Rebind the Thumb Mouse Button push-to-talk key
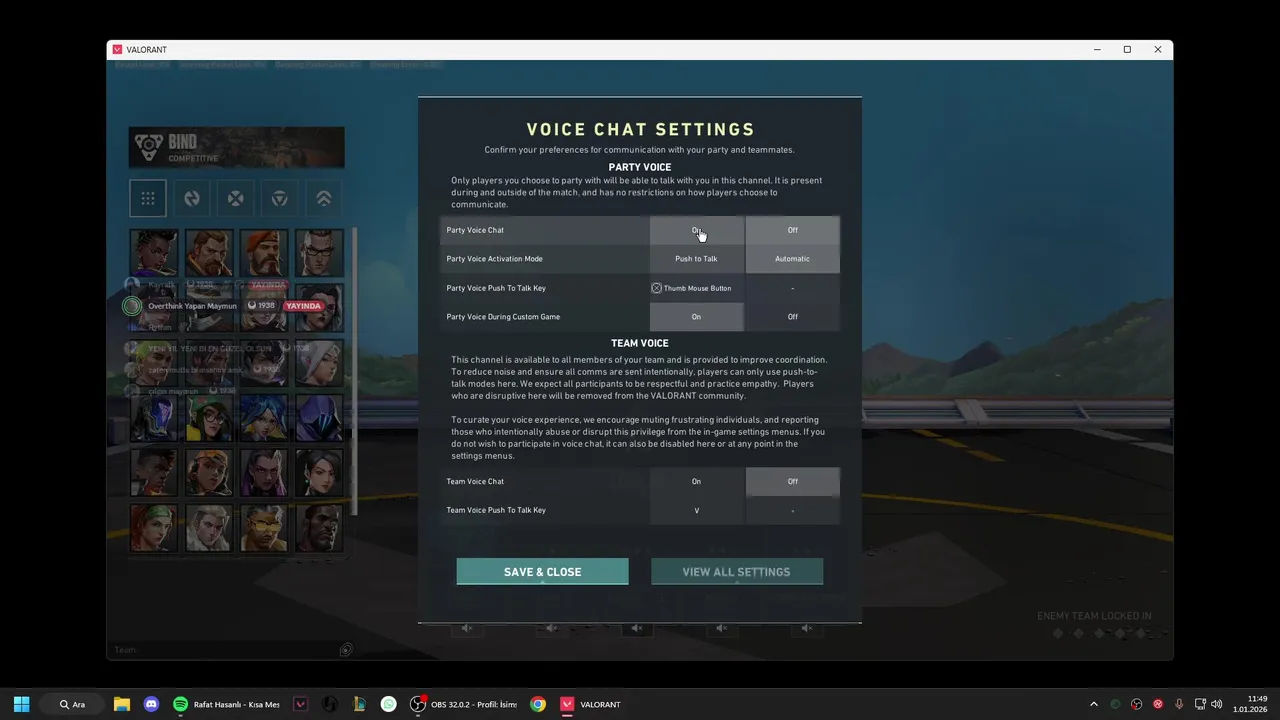The height and width of the screenshot is (720, 1280). tap(697, 288)
